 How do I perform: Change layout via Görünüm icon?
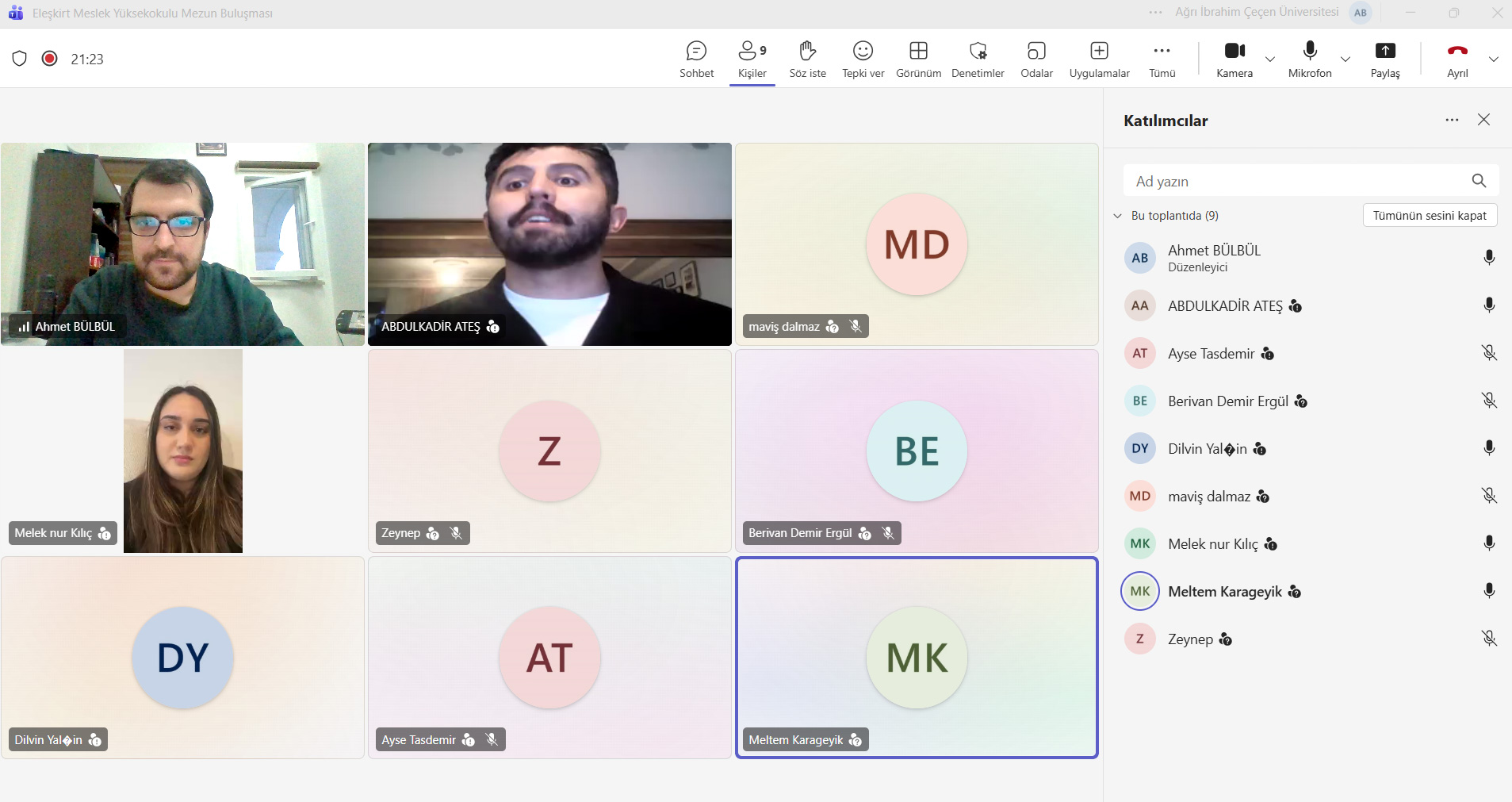(918, 52)
